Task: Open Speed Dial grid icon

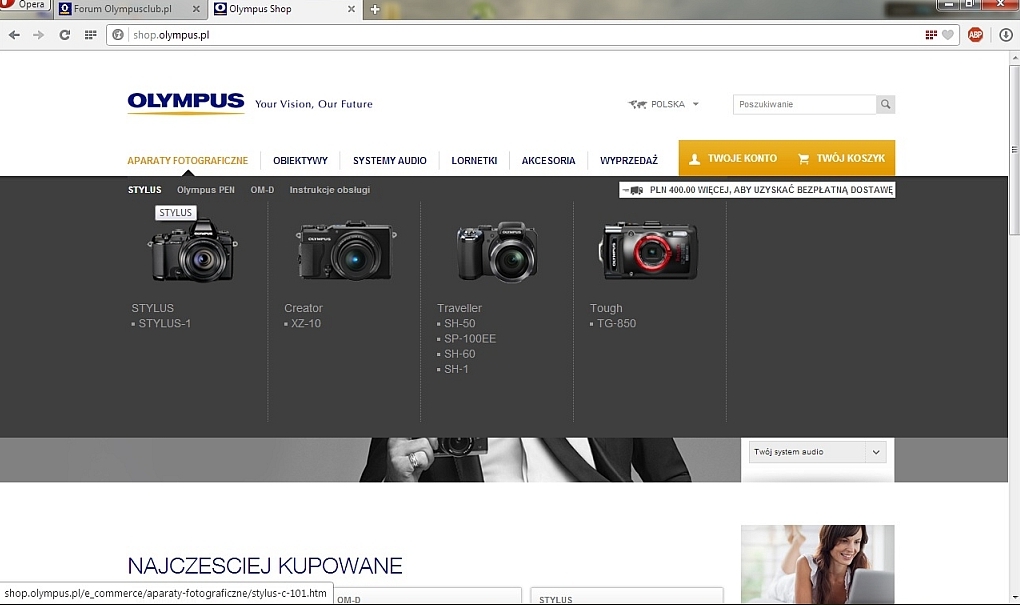Action: [90, 35]
